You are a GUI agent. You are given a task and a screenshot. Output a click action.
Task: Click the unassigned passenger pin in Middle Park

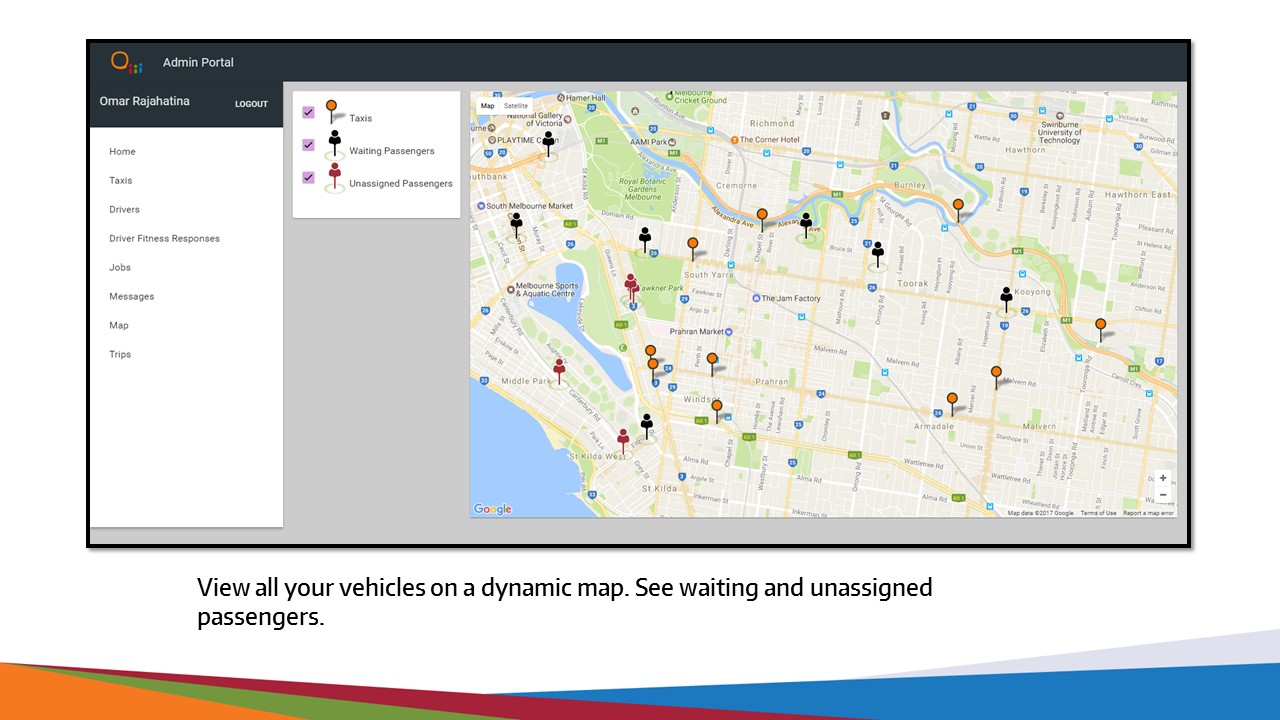(x=559, y=372)
